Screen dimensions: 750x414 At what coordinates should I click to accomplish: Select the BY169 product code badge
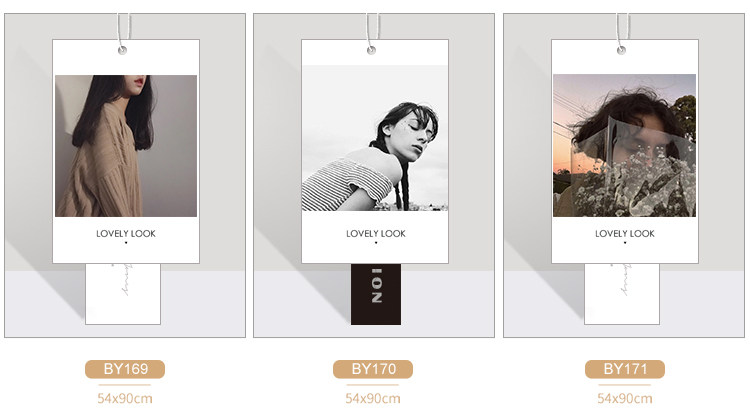click(x=125, y=369)
